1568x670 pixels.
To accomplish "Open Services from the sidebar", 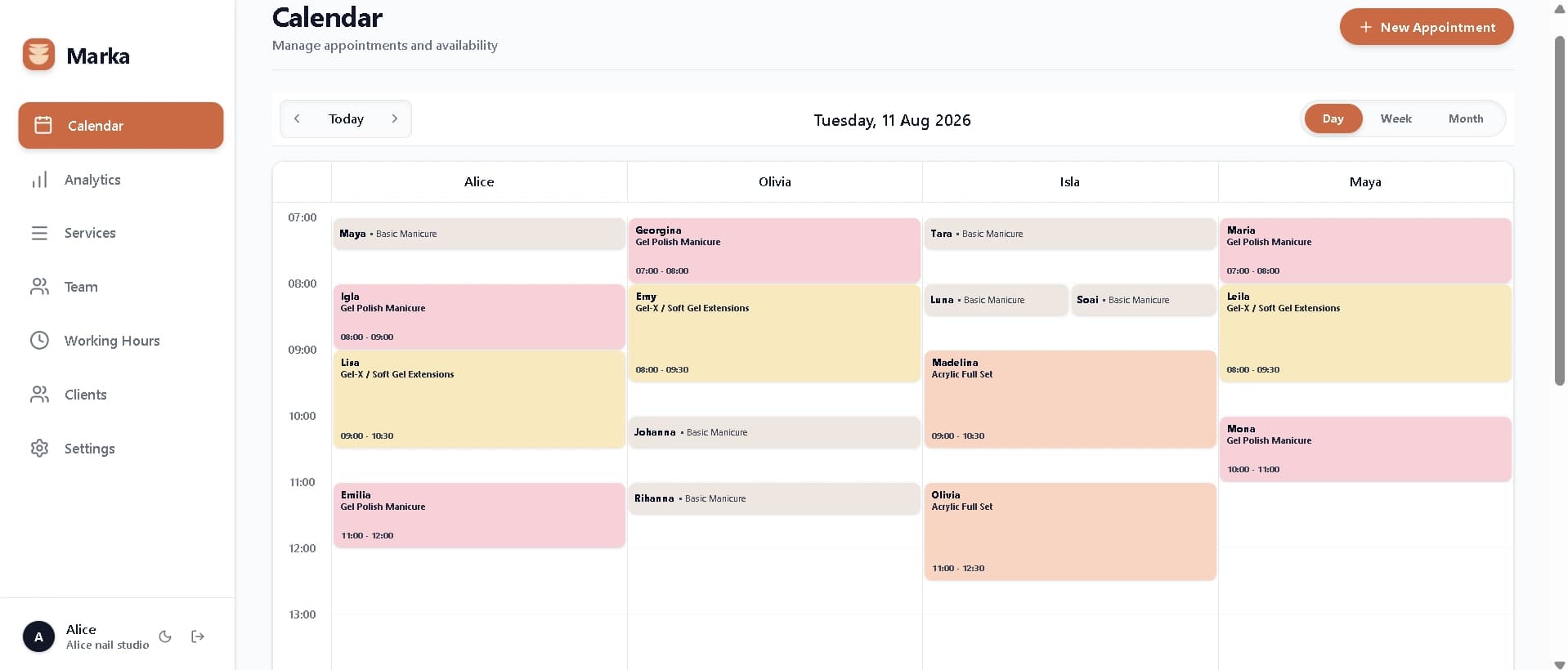I will pyautogui.click(x=121, y=233).
